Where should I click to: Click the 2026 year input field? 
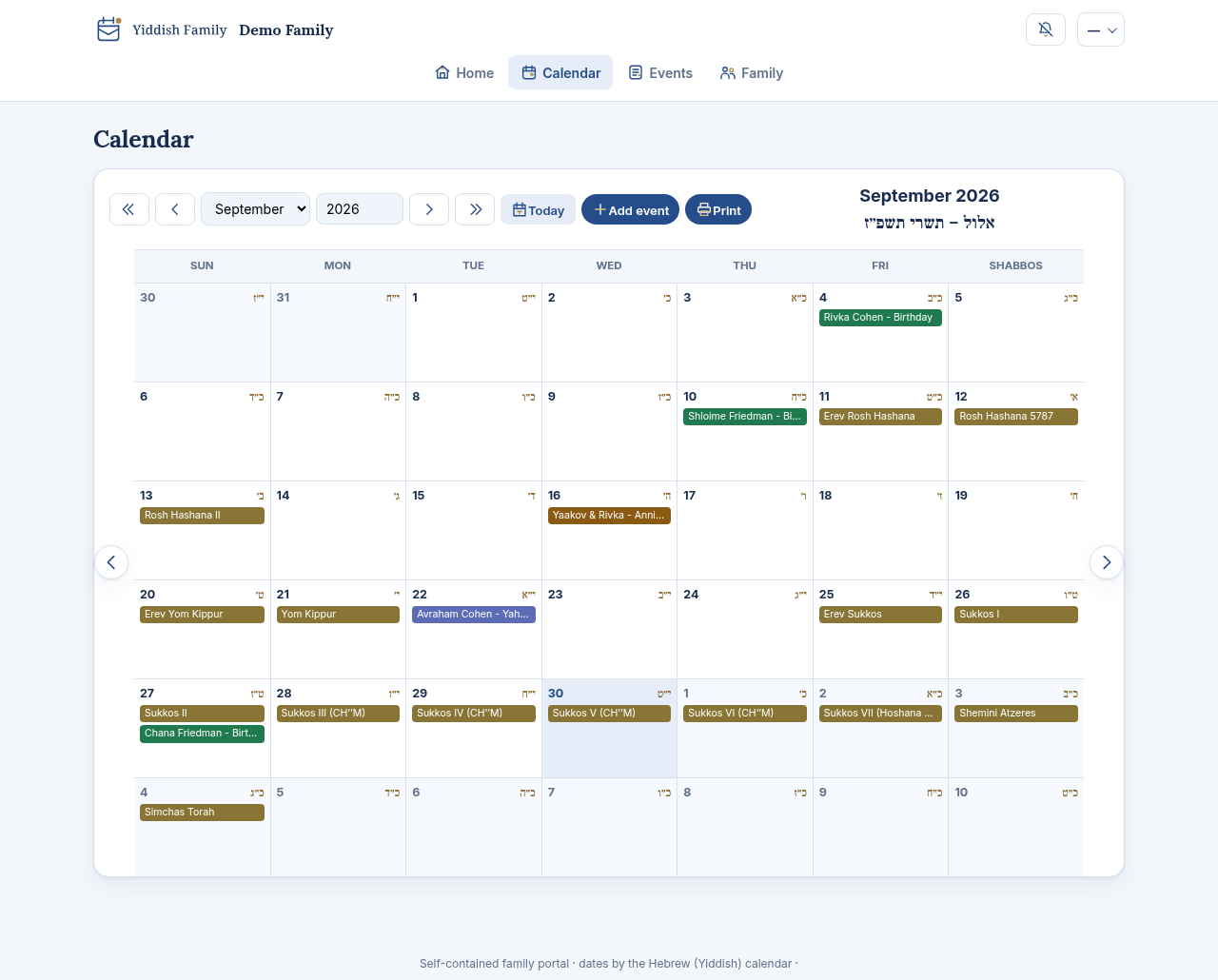(360, 209)
